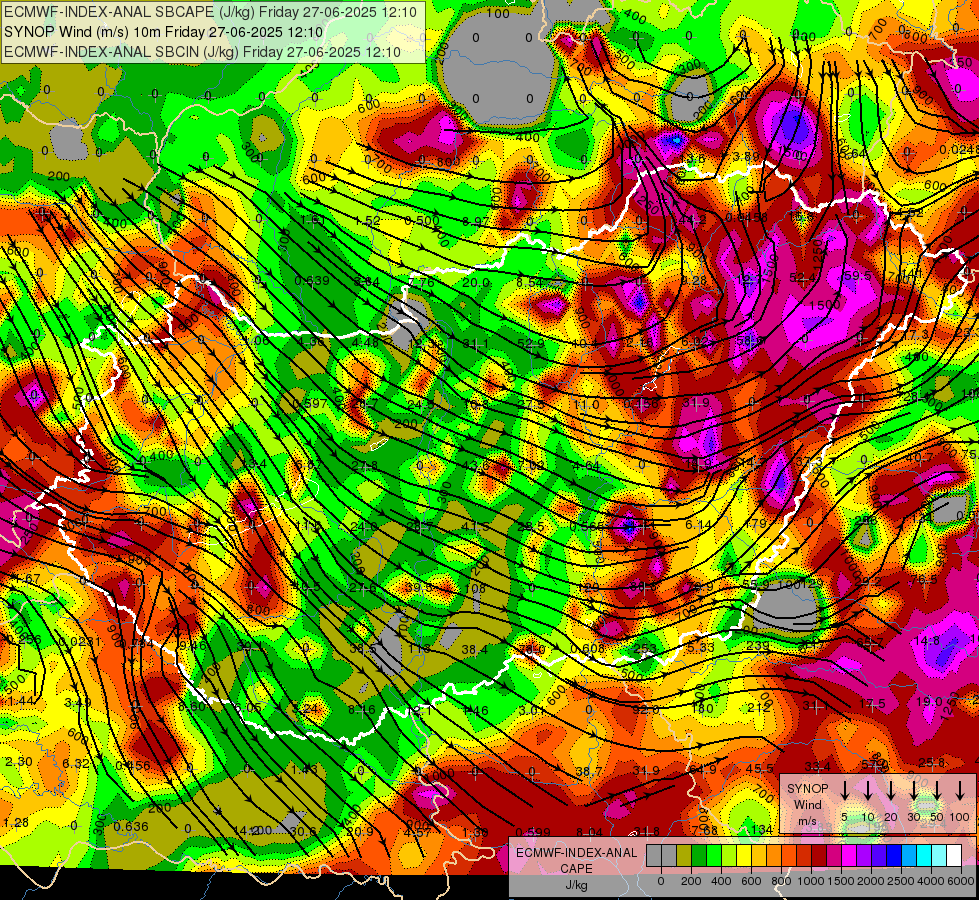Click the 6000 tick label on color scale
The width and height of the screenshot is (979, 900).
960,881
